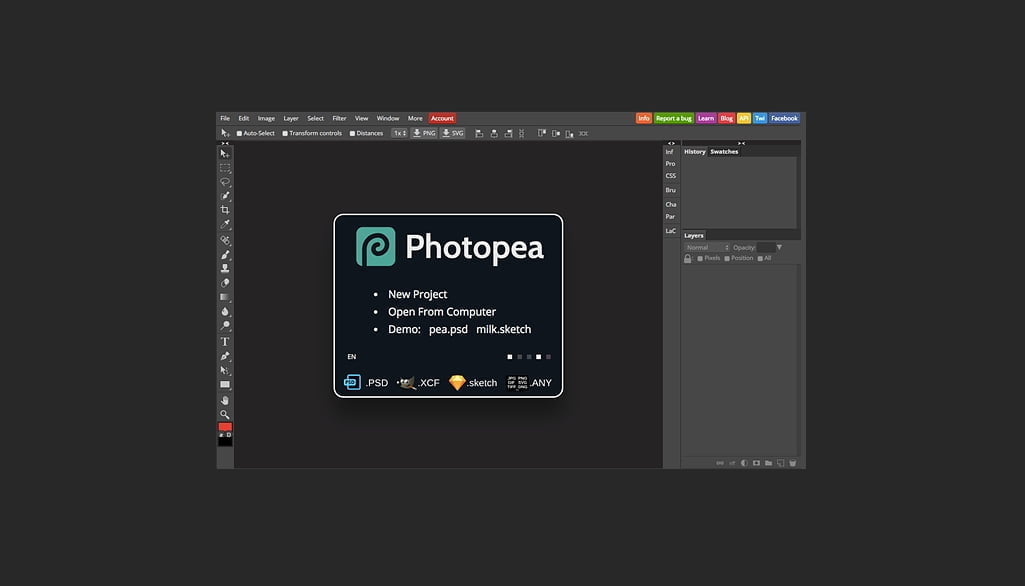1025x586 pixels.
Task: Toggle the Position lock checkbox
Action: pyautogui.click(x=727, y=258)
